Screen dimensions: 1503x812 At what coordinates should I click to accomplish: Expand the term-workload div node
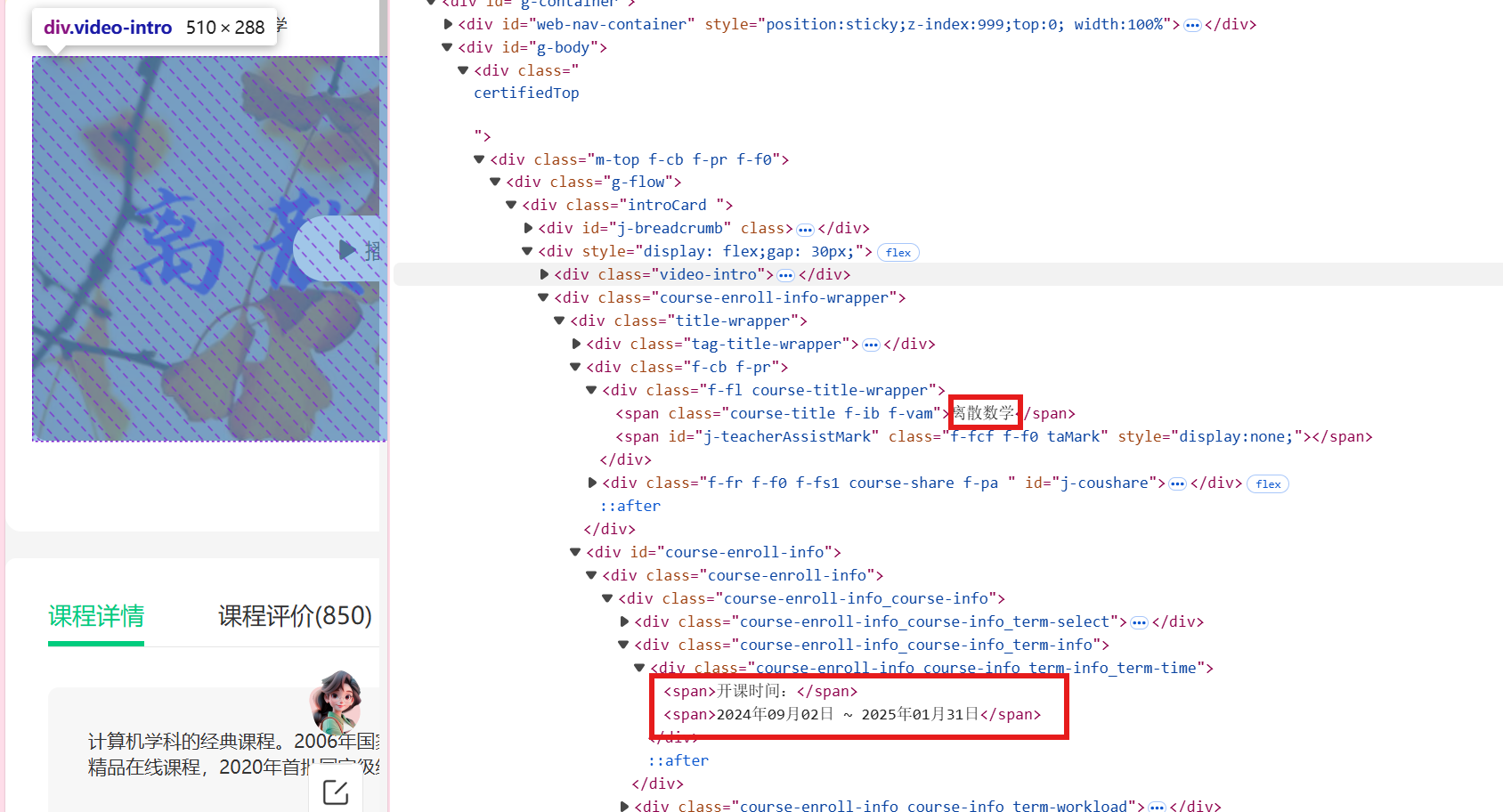point(624,806)
